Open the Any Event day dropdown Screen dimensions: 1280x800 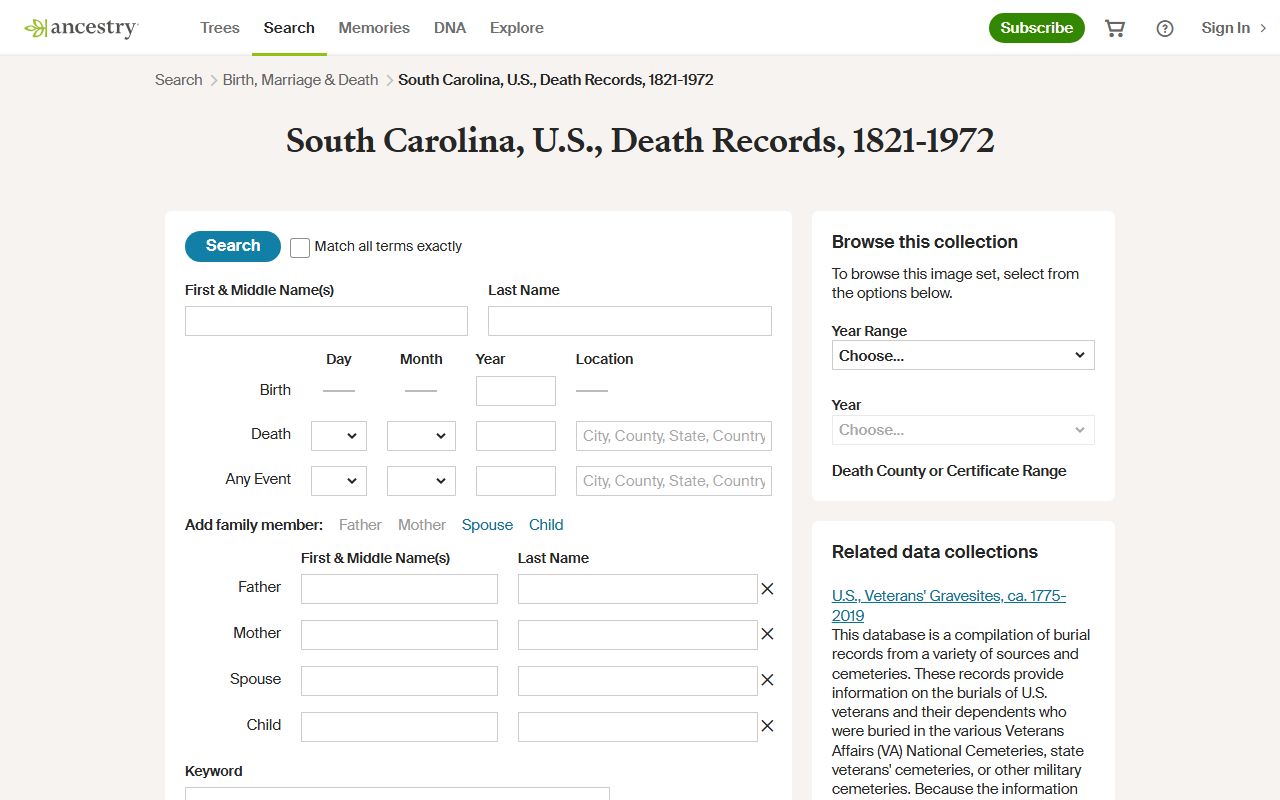click(x=339, y=481)
